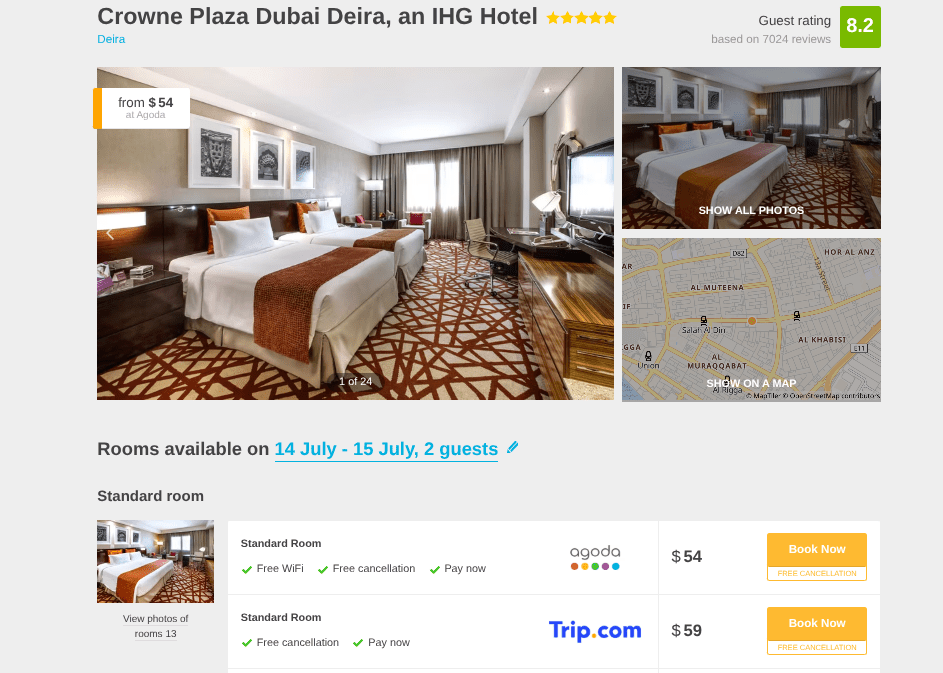Click the Trip.com logo in second offer
Image resolution: width=943 pixels, height=673 pixels.
[x=595, y=630]
